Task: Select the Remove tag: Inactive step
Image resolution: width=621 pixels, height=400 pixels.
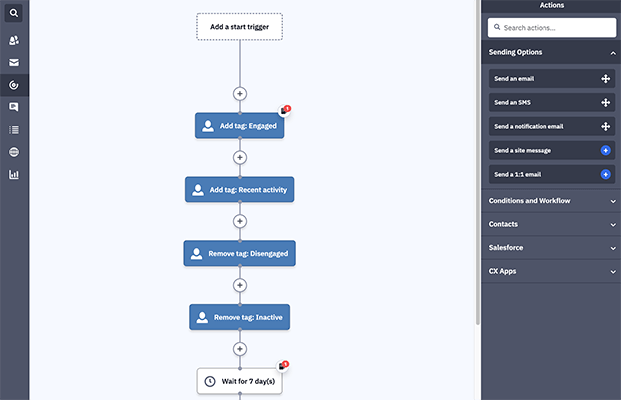Action: pos(239,318)
